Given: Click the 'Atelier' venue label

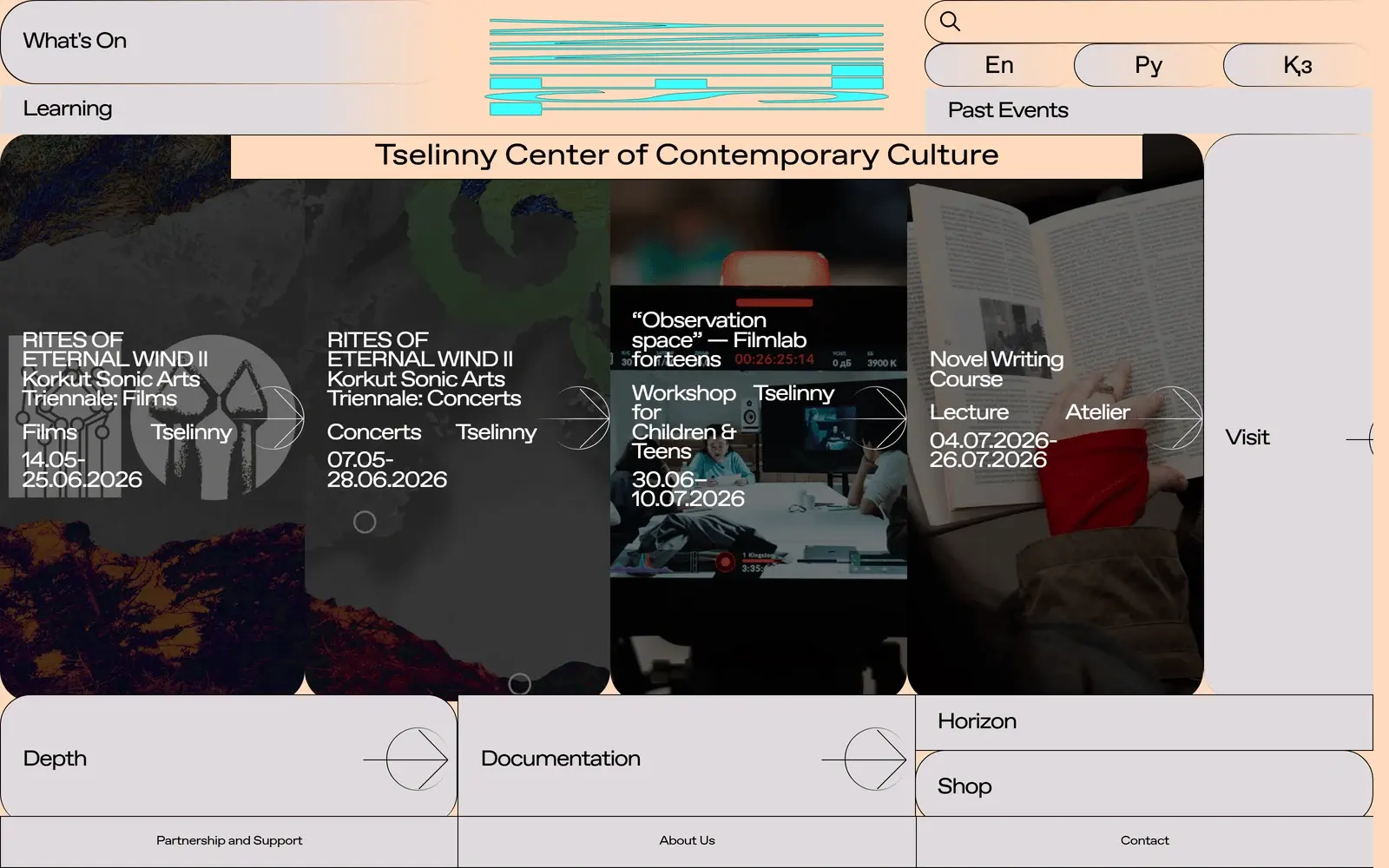Looking at the screenshot, I should pyautogui.click(x=1097, y=412).
